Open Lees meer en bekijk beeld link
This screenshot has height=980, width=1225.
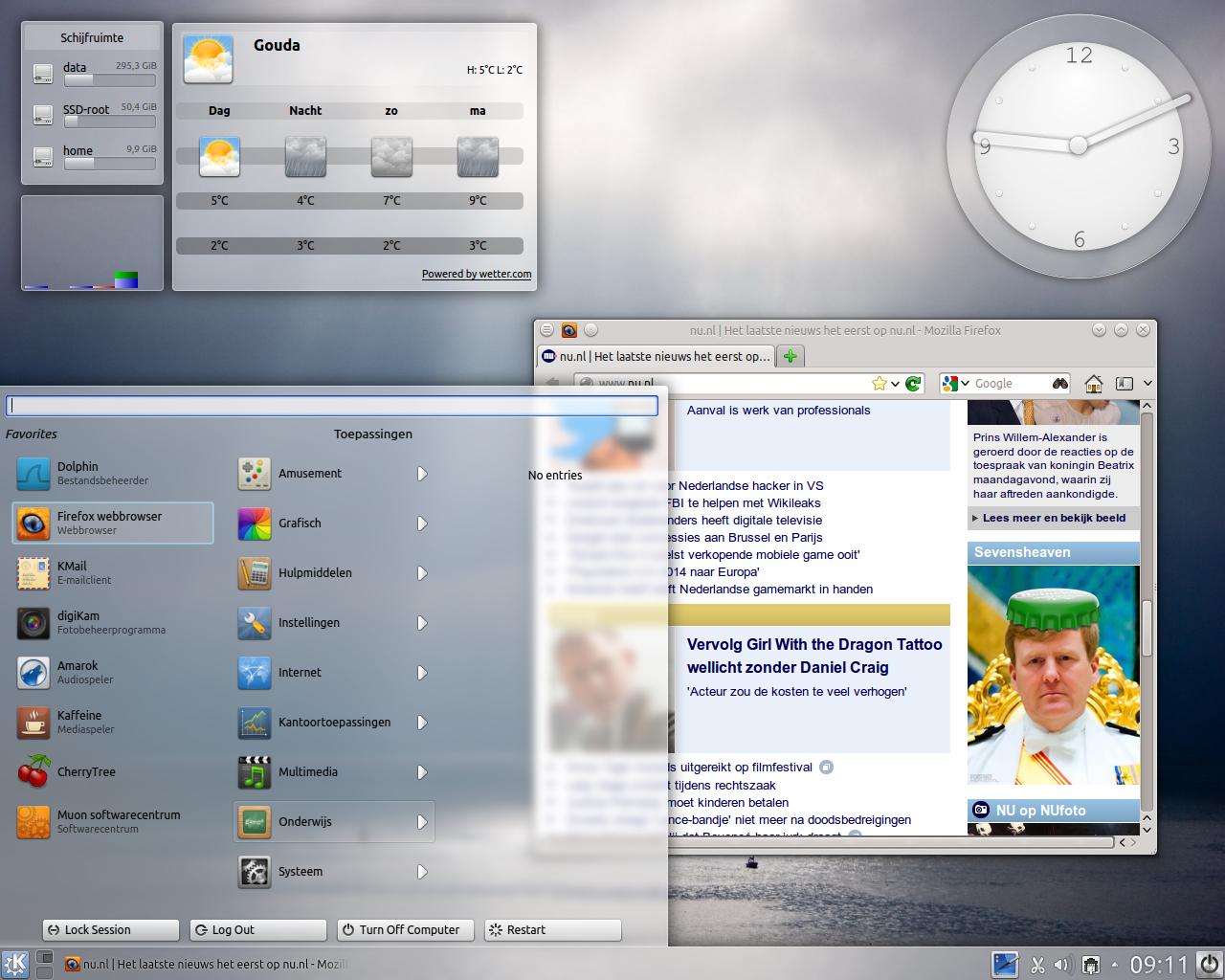(1054, 518)
